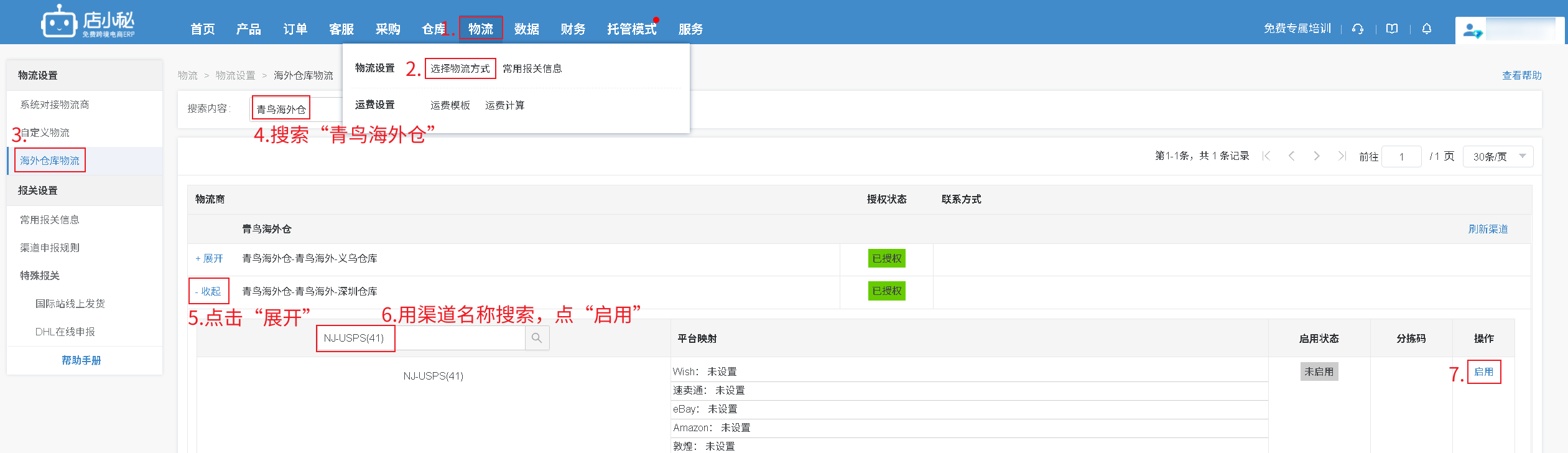Screen dimensions: 1568x453
Task: Click the page number input field
Action: [x=1401, y=157]
